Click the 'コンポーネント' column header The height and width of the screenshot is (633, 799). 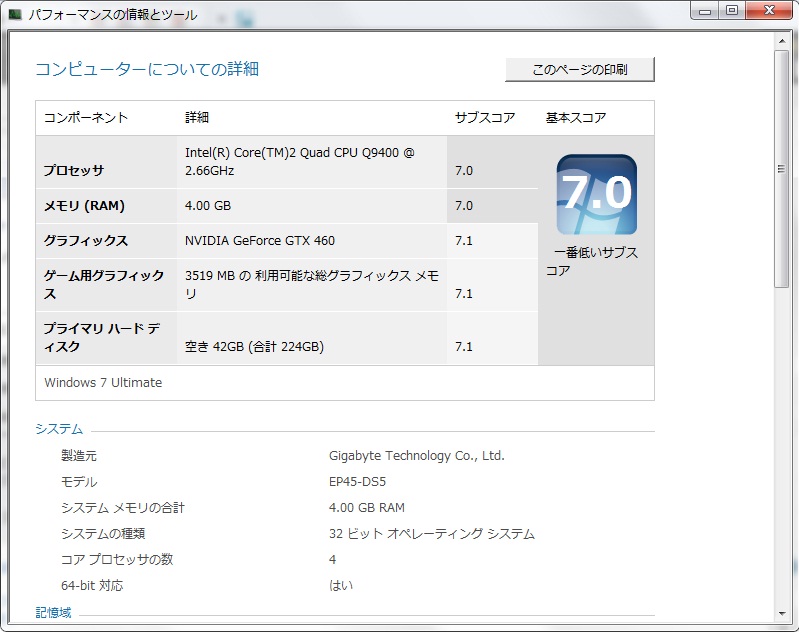(86, 118)
